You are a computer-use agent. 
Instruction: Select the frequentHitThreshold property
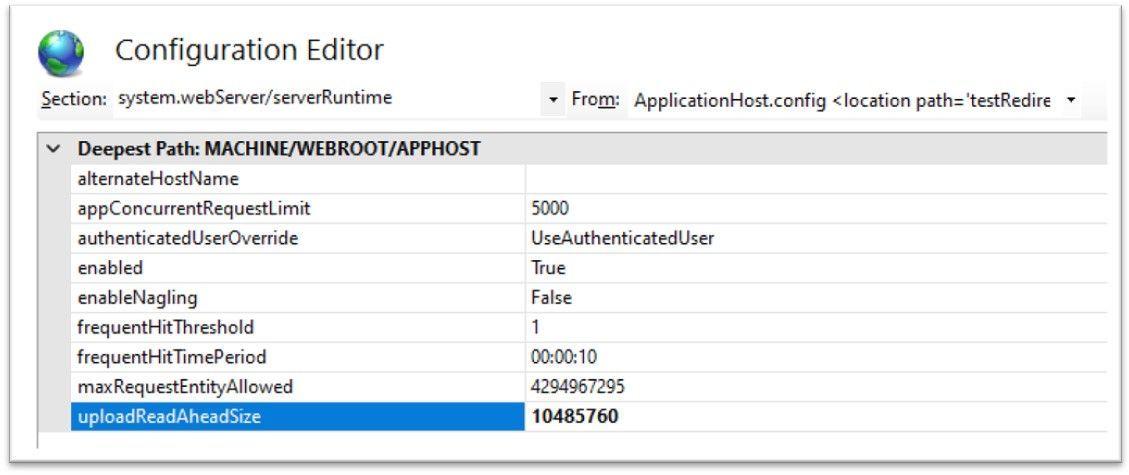click(165, 327)
